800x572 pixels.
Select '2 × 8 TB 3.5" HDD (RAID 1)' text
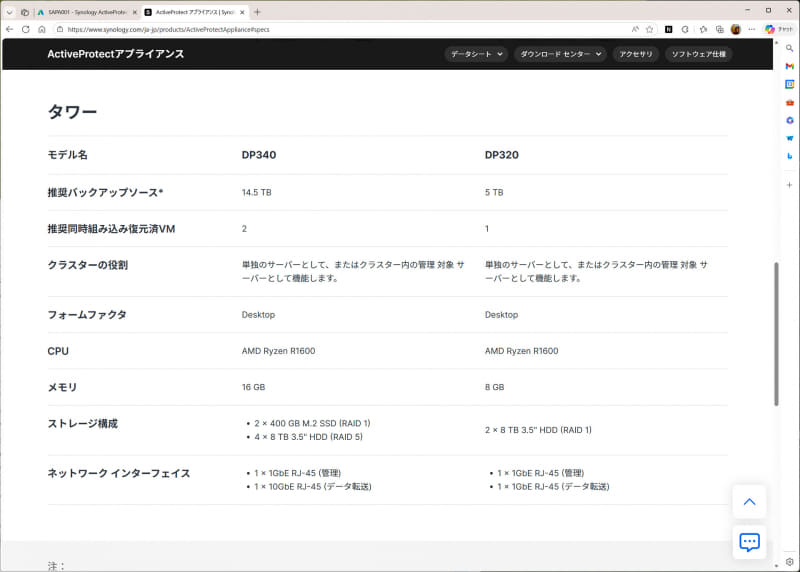click(x=538, y=430)
